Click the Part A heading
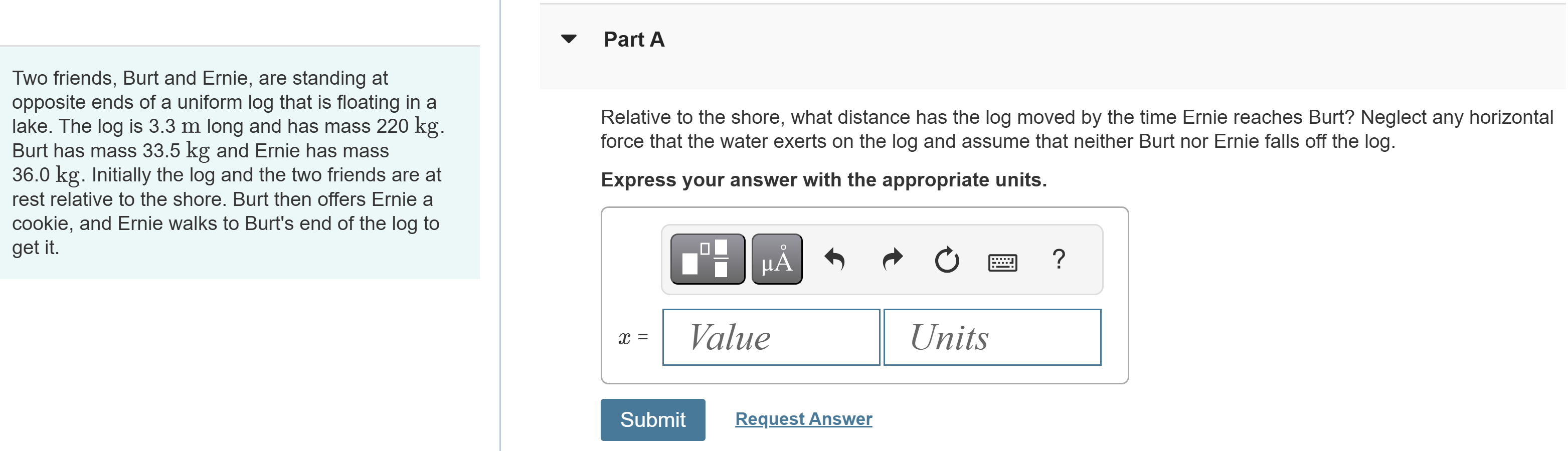1568x451 pixels. 634,40
